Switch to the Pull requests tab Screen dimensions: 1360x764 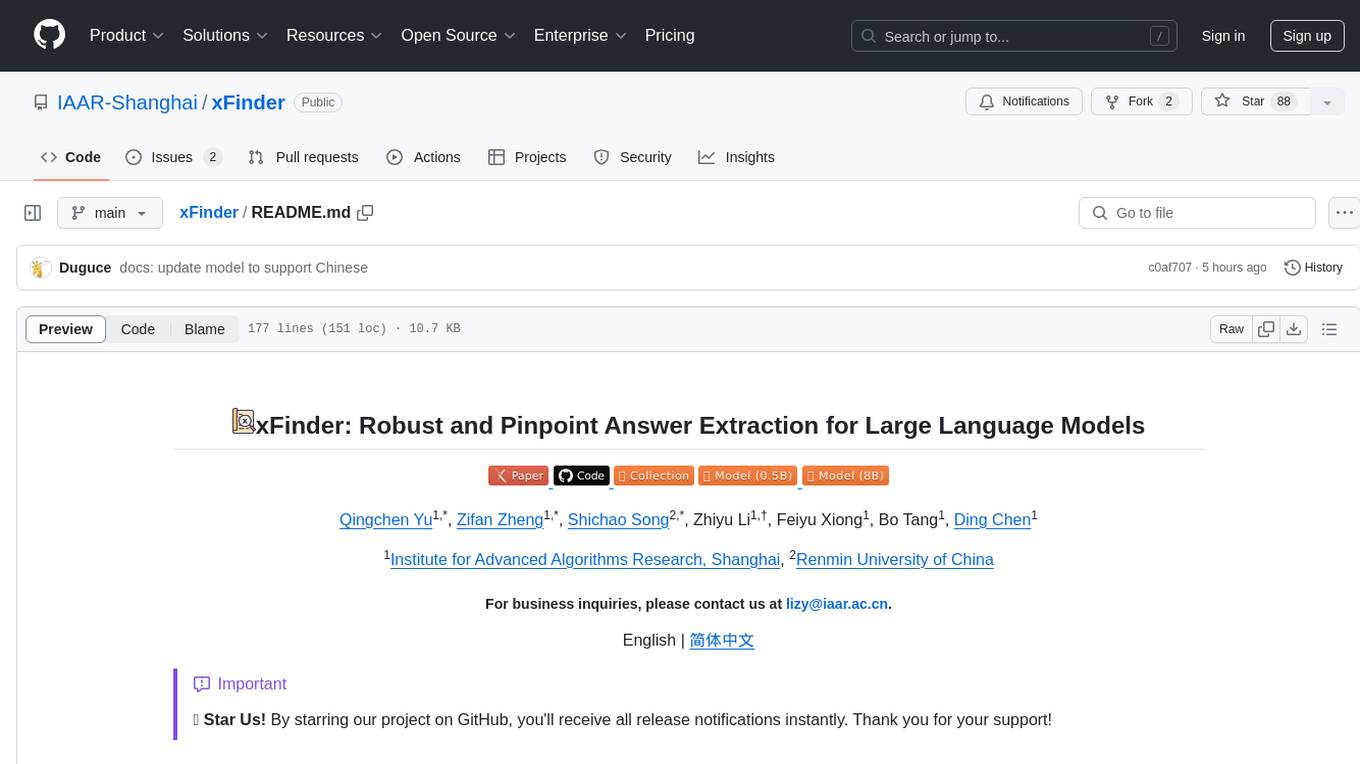303,157
